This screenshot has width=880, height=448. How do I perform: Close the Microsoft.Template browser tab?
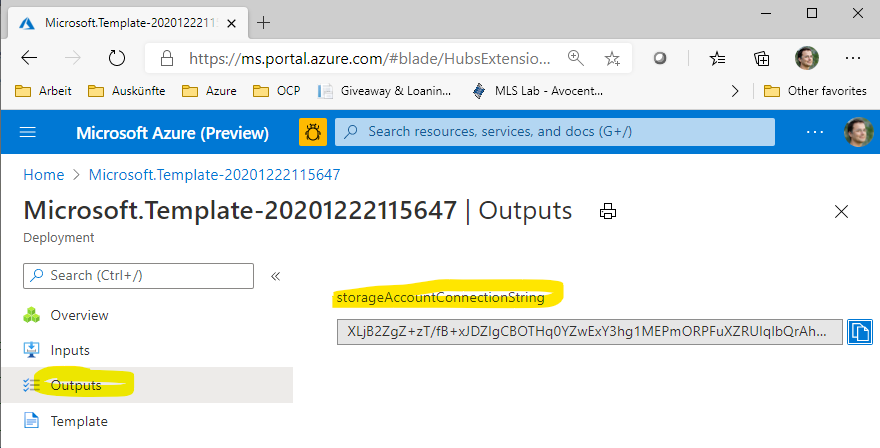[231, 24]
